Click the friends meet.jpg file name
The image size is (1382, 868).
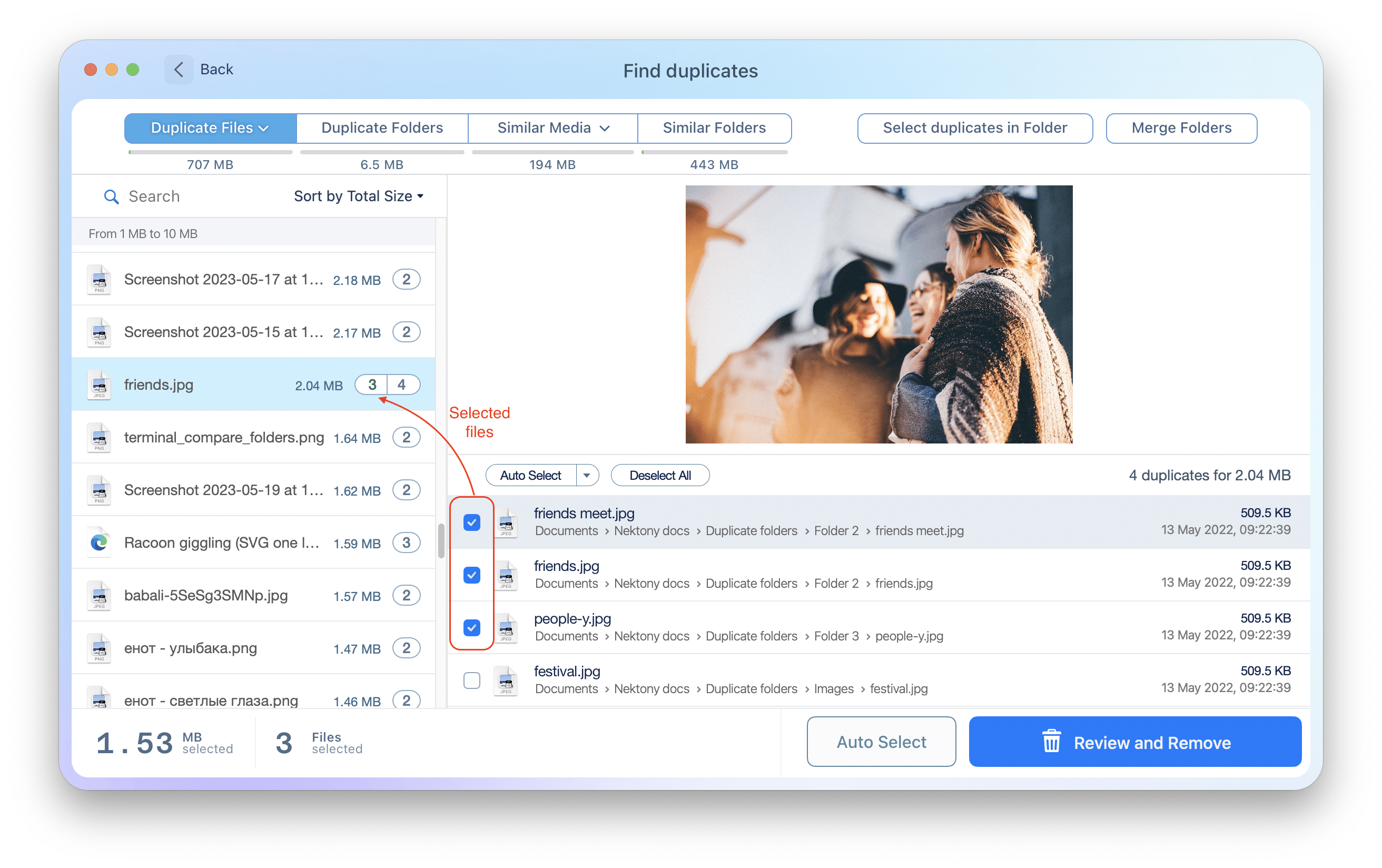(584, 513)
